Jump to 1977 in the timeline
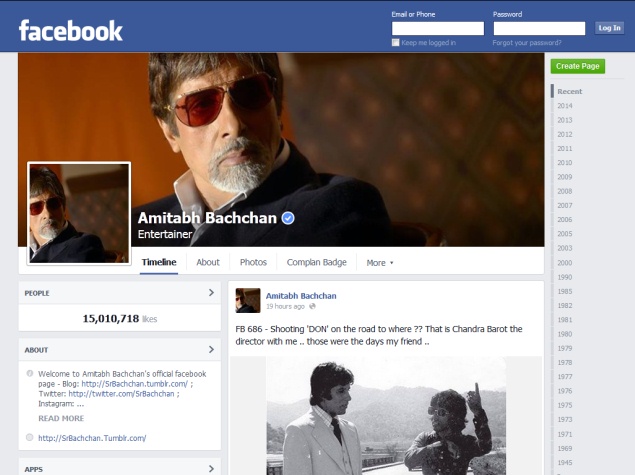The height and width of the screenshot is (475, 635). tap(565, 376)
